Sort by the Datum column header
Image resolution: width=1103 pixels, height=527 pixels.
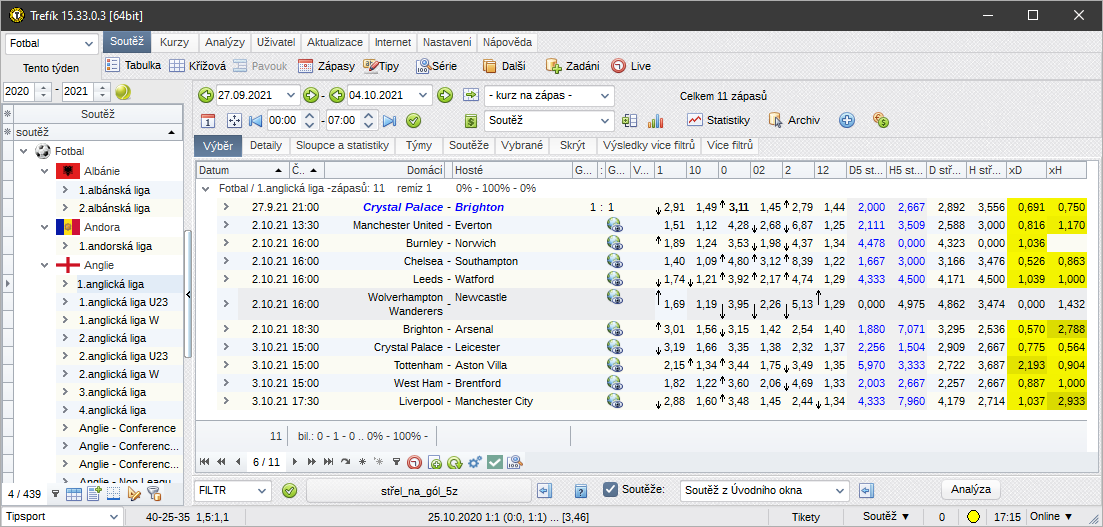pos(241,170)
